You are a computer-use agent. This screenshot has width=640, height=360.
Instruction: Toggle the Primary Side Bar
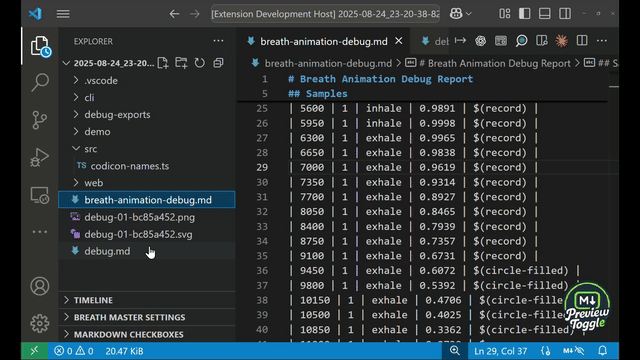(x=524, y=14)
